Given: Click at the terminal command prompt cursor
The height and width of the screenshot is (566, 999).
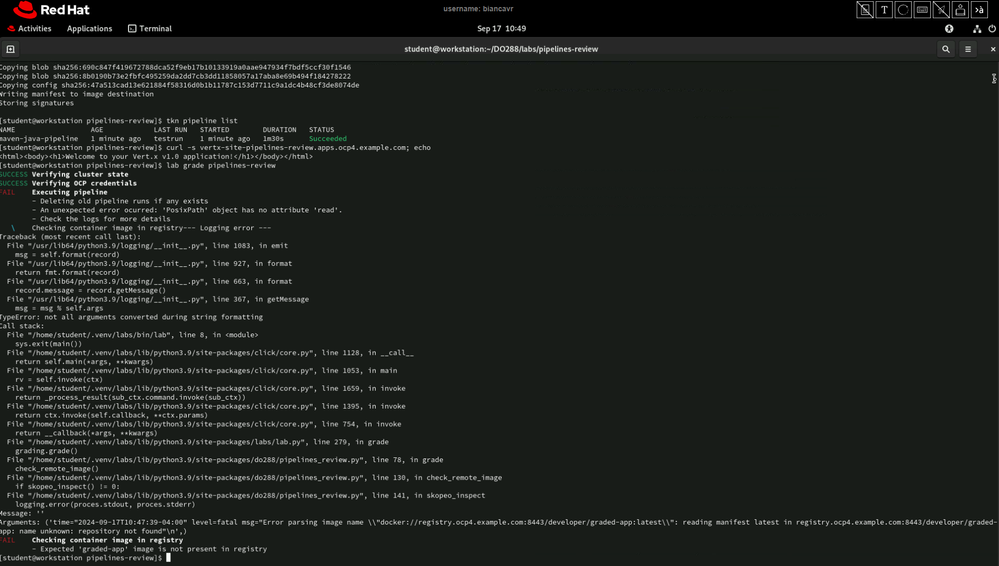Looking at the screenshot, I should (x=169, y=558).
